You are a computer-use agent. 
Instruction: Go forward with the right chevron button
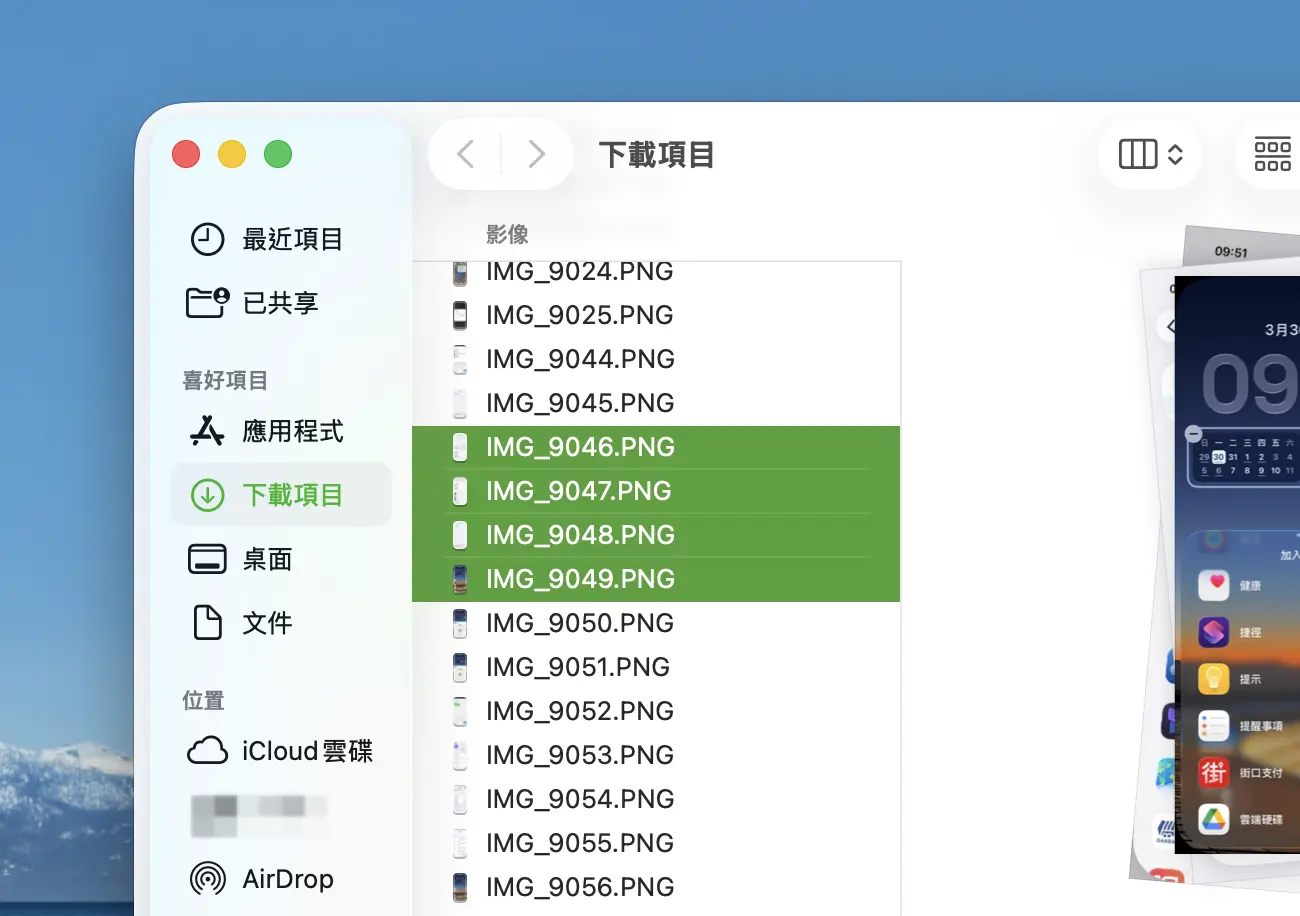pos(537,154)
